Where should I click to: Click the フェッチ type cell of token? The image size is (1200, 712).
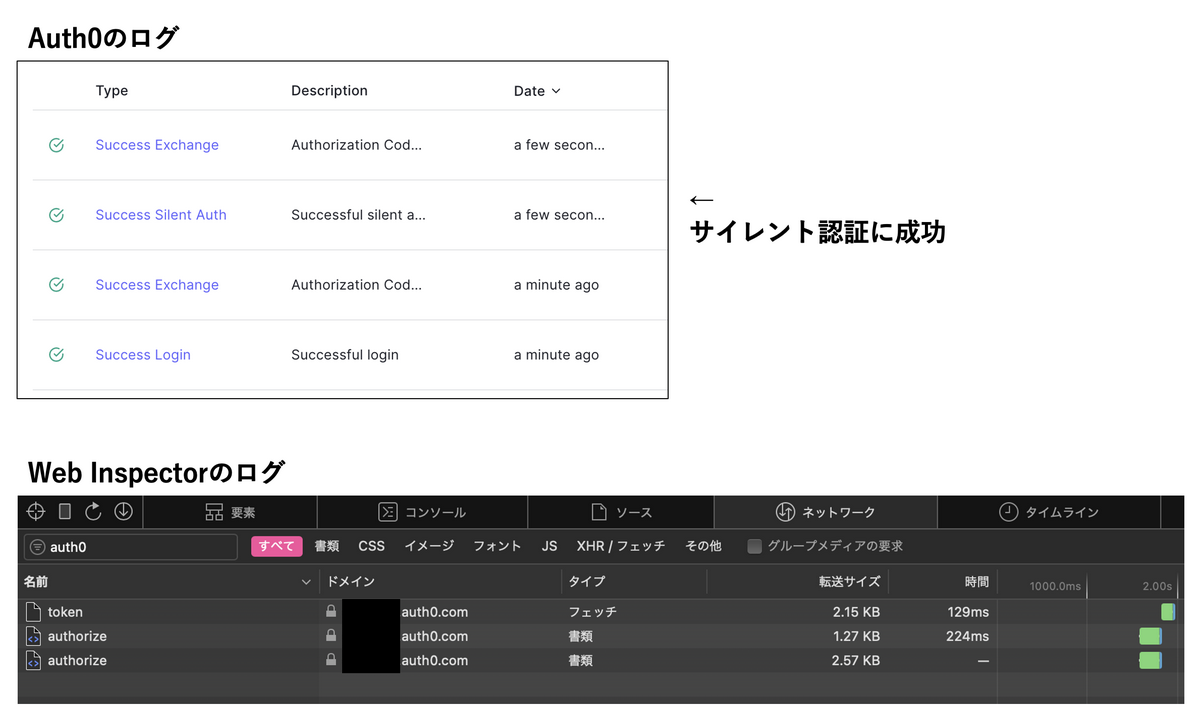click(593, 612)
